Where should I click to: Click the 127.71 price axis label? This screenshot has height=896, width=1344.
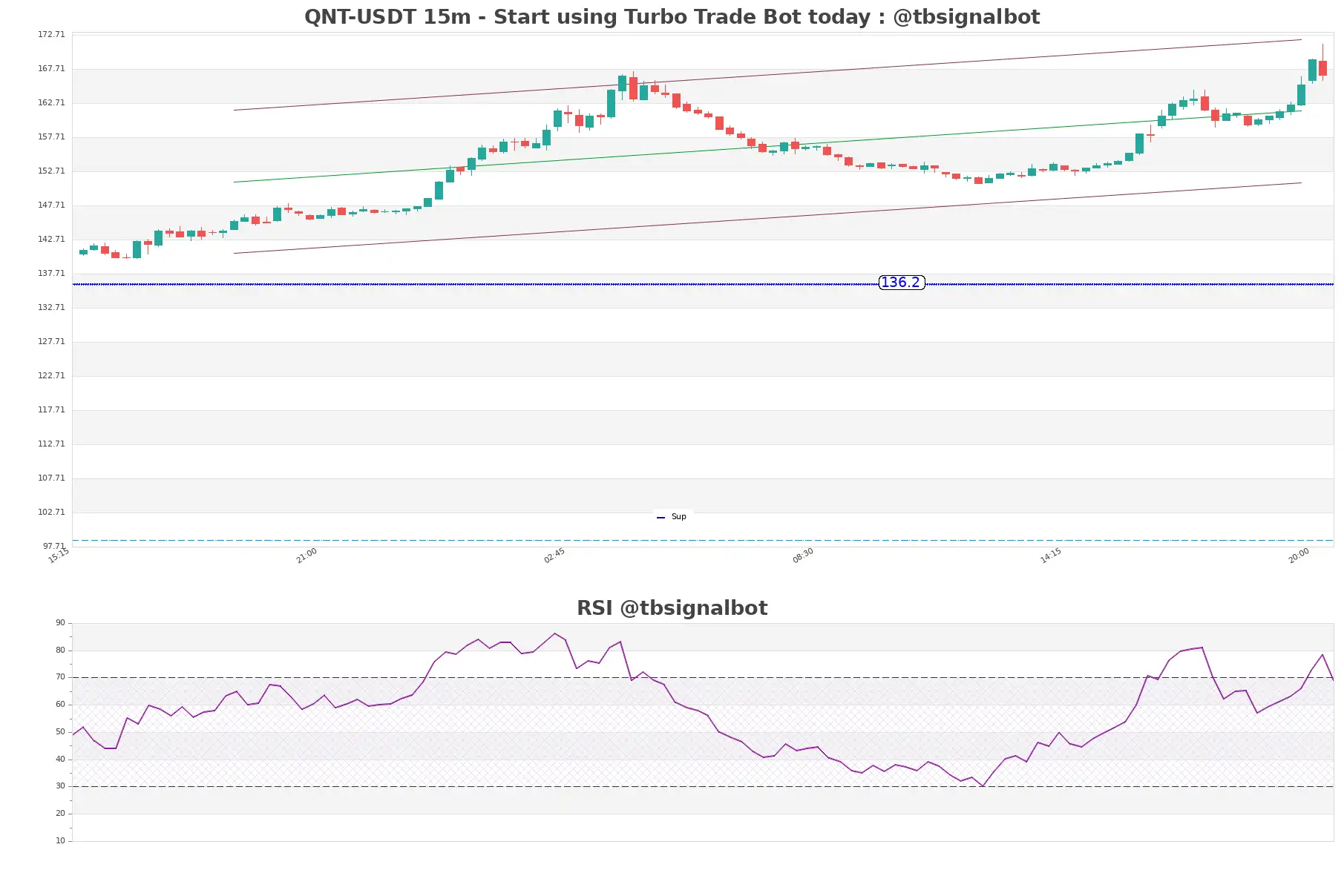pos(51,341)
